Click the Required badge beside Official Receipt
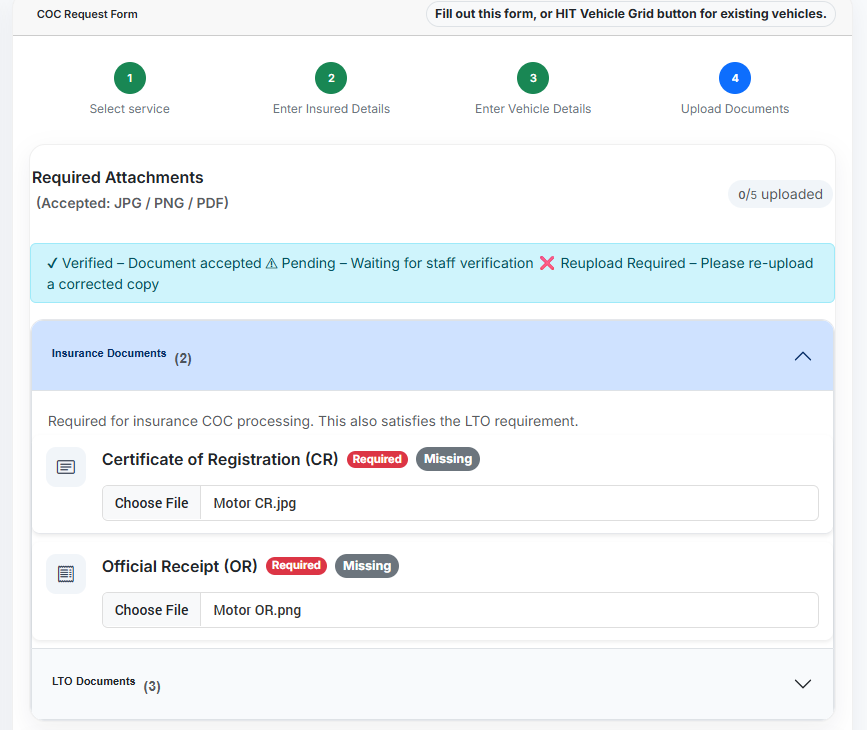 click(297, 566)
